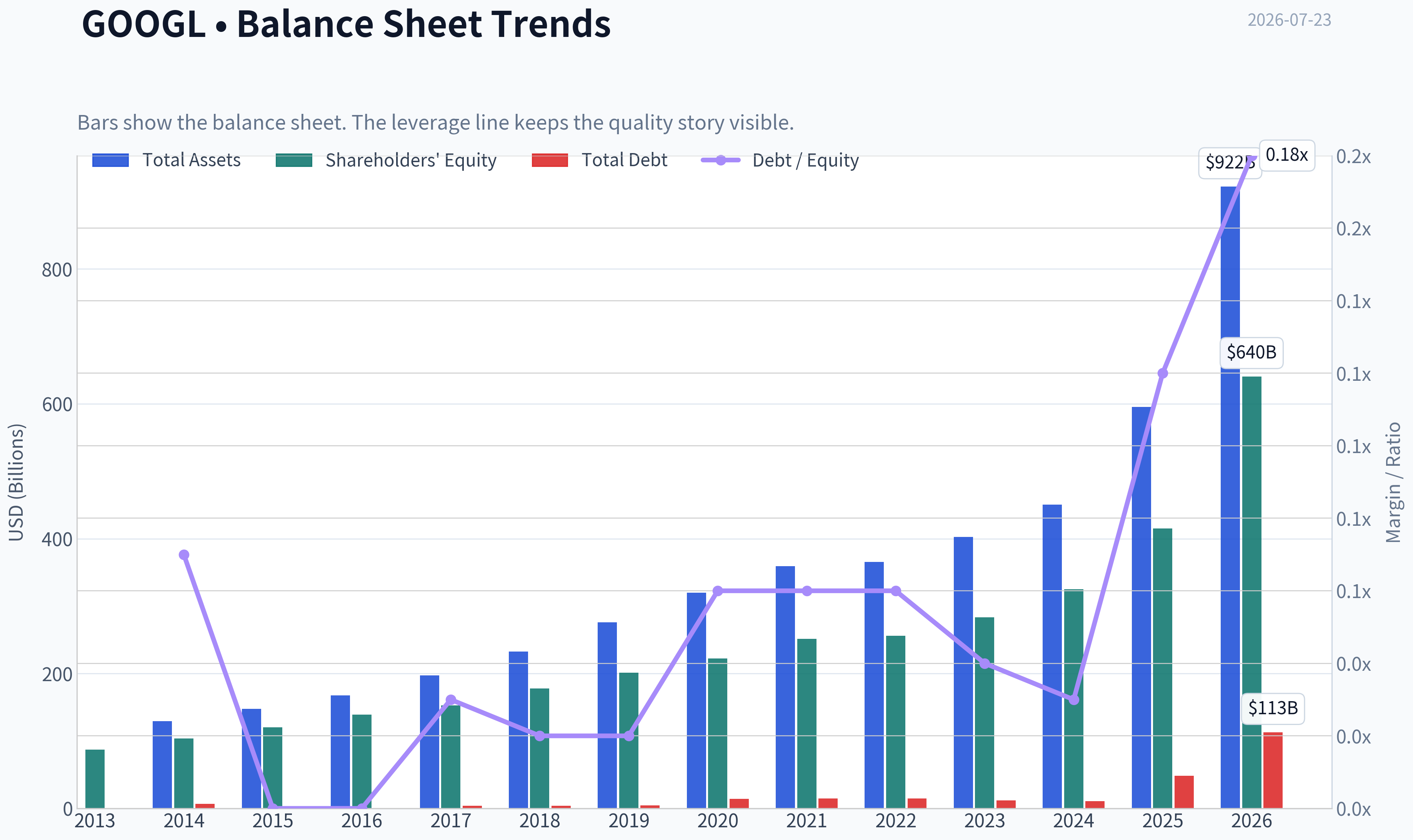
Task: Click the 2022 x-axis year label
Action: pos(896,821)
